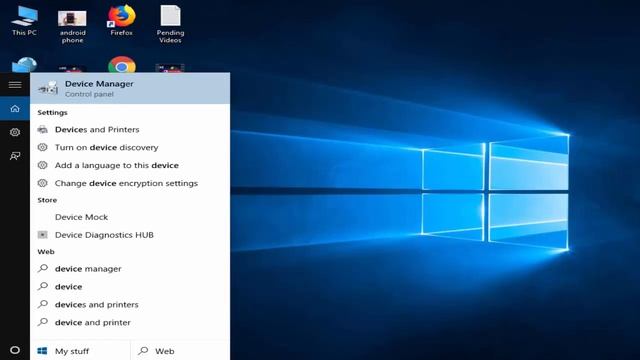The image size is (640, 360).
Task: Select the This PC desktop icon
Action: point(24,21)
